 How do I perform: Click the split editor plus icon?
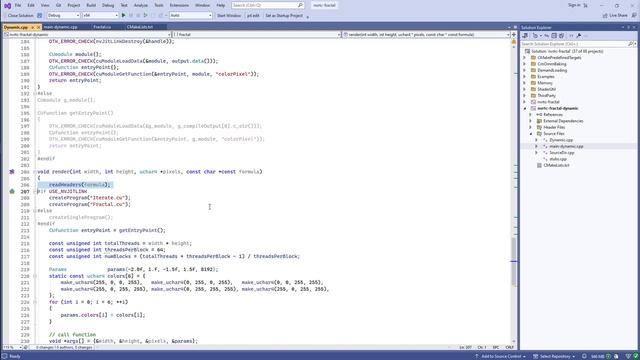click(x=513, y=35)
